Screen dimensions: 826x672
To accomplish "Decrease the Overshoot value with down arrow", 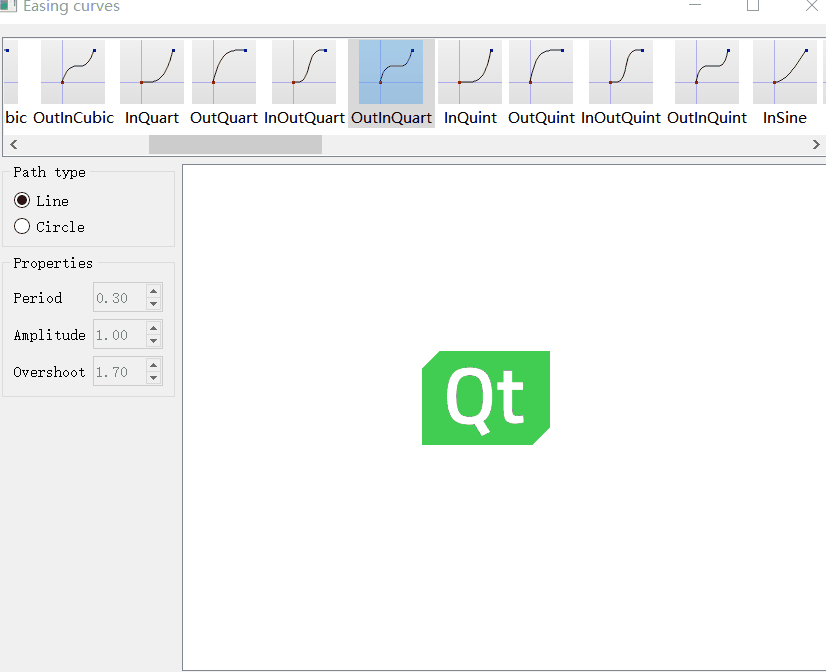I will click(x=154, y=378).
